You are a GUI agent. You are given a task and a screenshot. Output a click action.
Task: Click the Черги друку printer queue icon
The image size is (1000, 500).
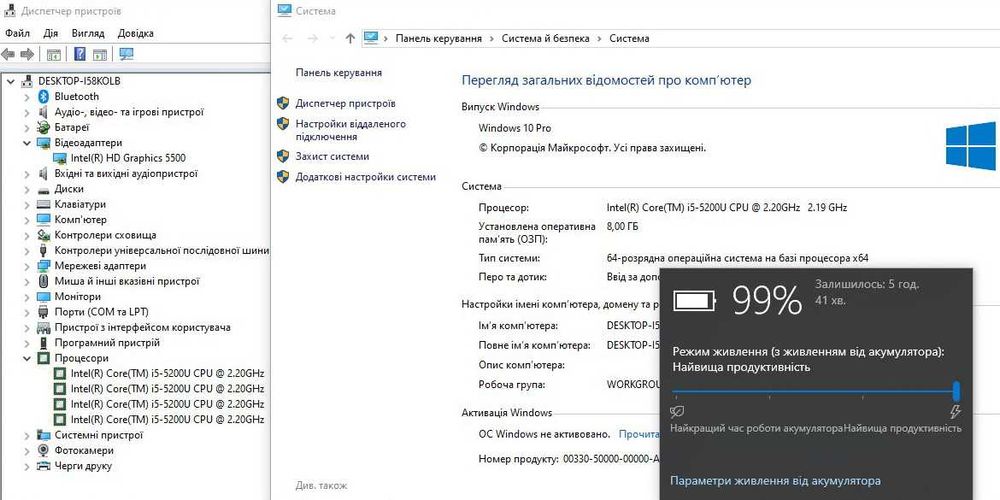point(43,466)
